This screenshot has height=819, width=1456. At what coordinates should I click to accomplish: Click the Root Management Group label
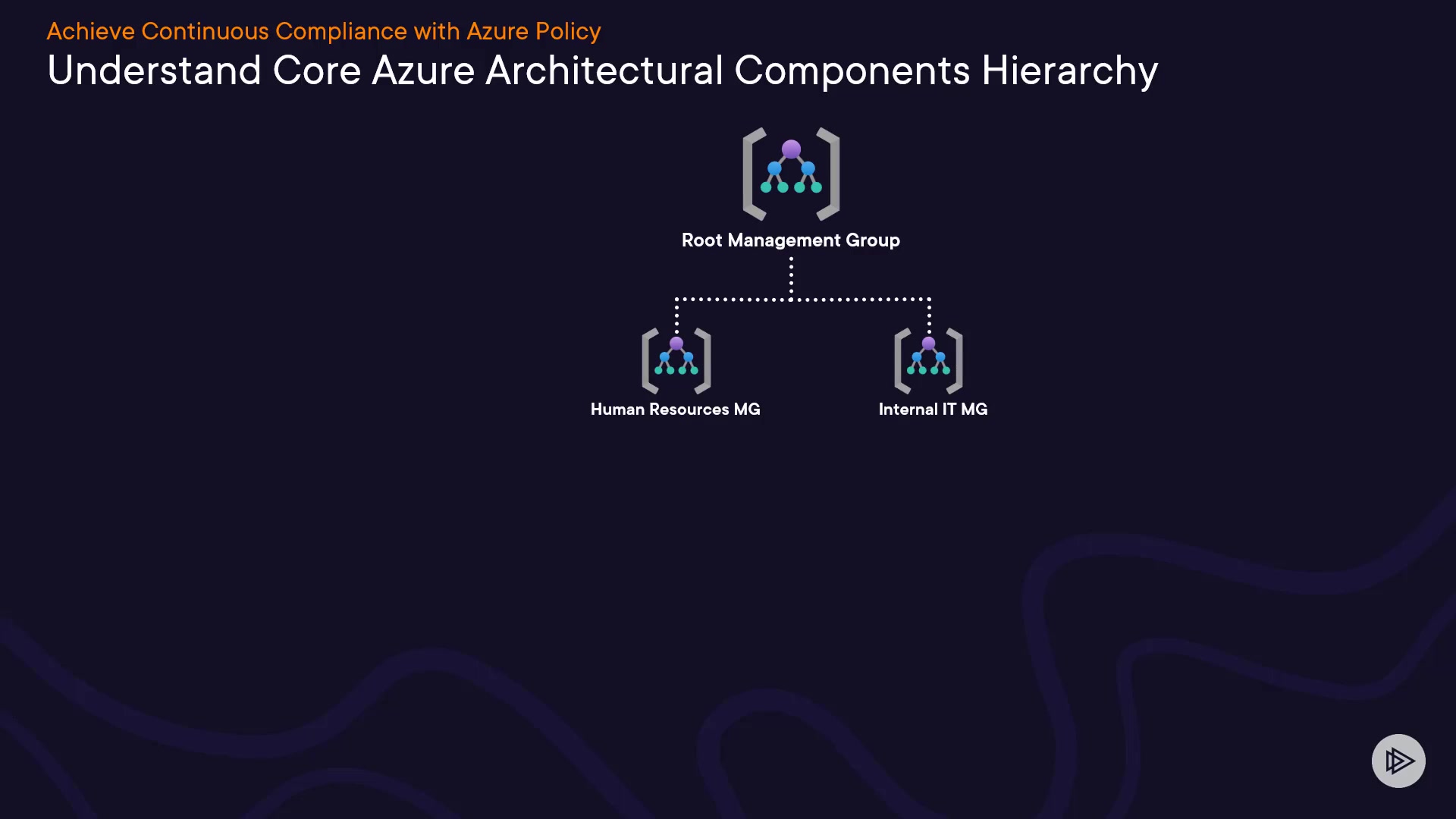(x=790, y=240)
